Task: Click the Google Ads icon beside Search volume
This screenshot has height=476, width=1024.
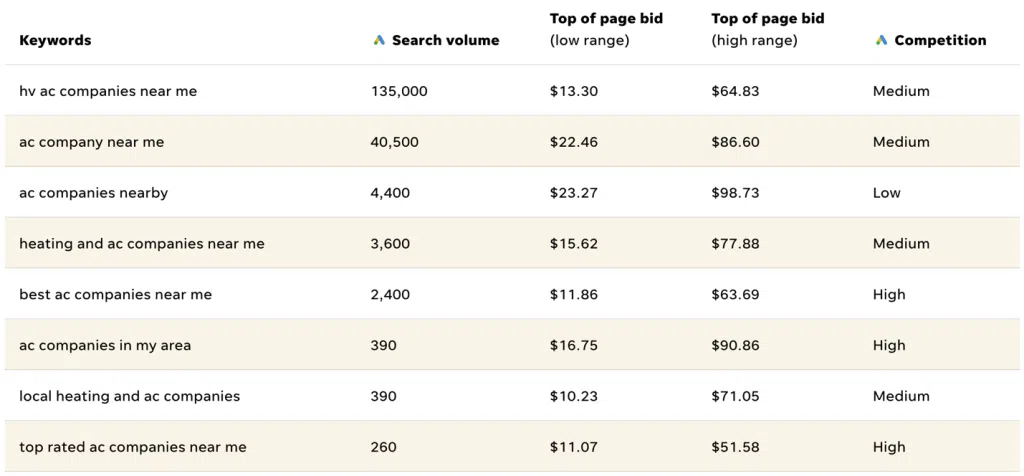Action: [x=379, y=41]
